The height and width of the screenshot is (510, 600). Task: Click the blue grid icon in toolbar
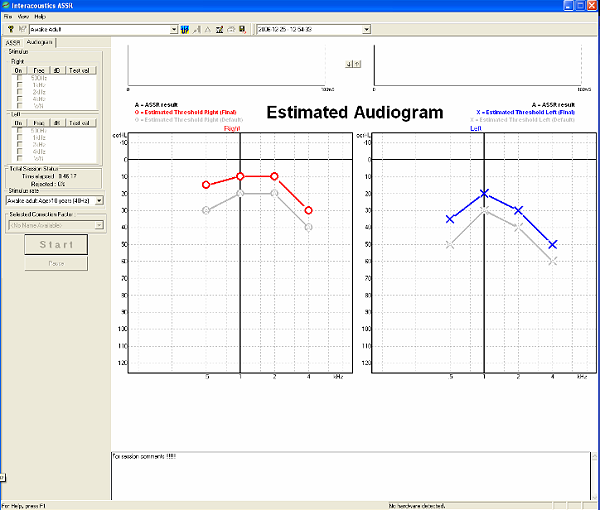point(184,29)
